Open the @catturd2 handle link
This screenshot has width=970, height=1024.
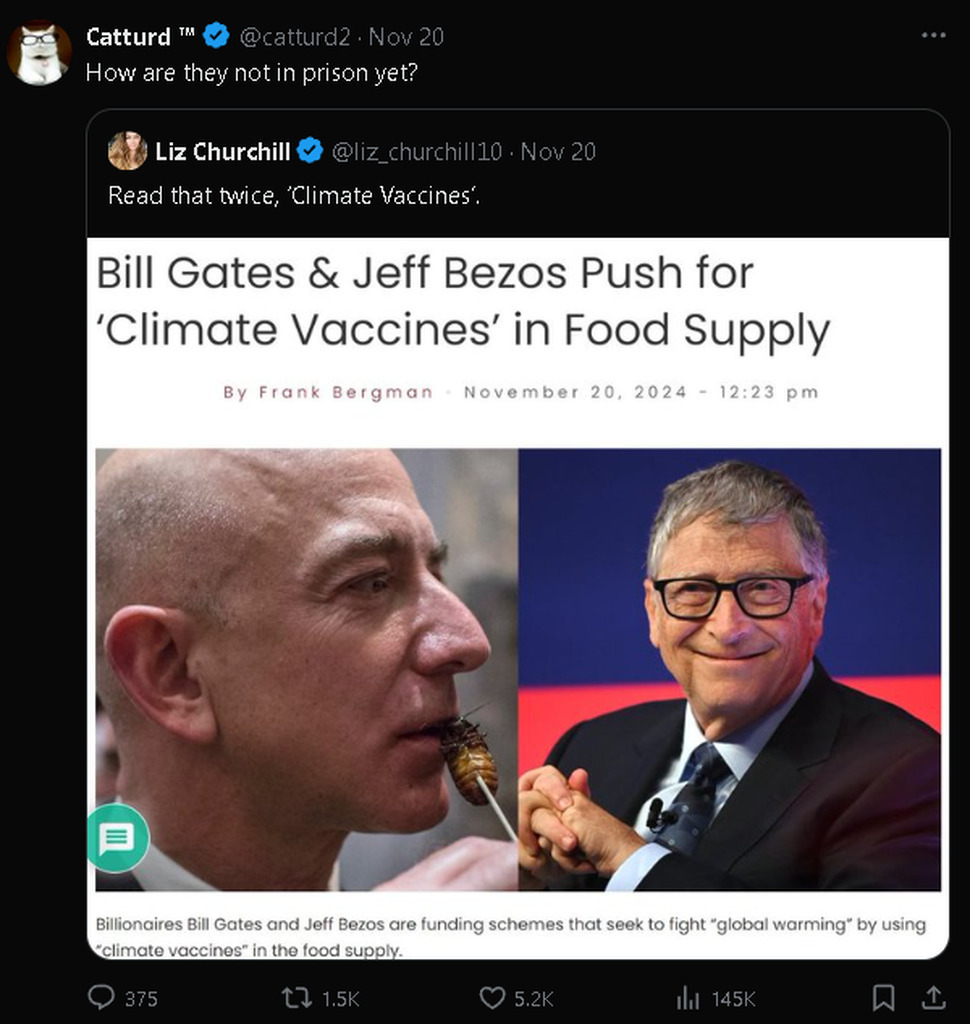[297, 37]
